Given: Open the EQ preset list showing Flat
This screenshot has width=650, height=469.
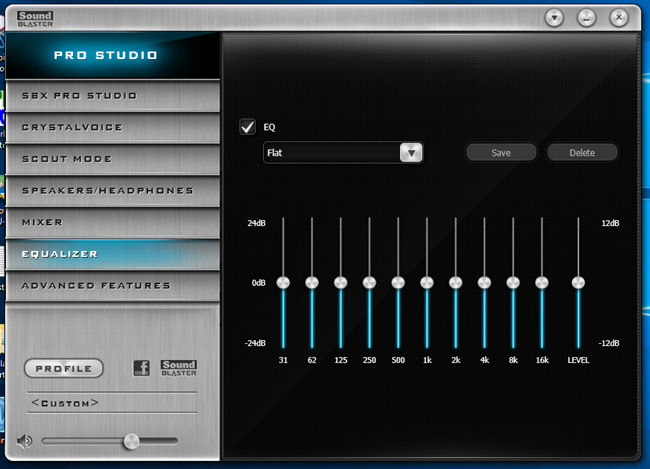Looking at the screenshot, I should coord(331,153).
